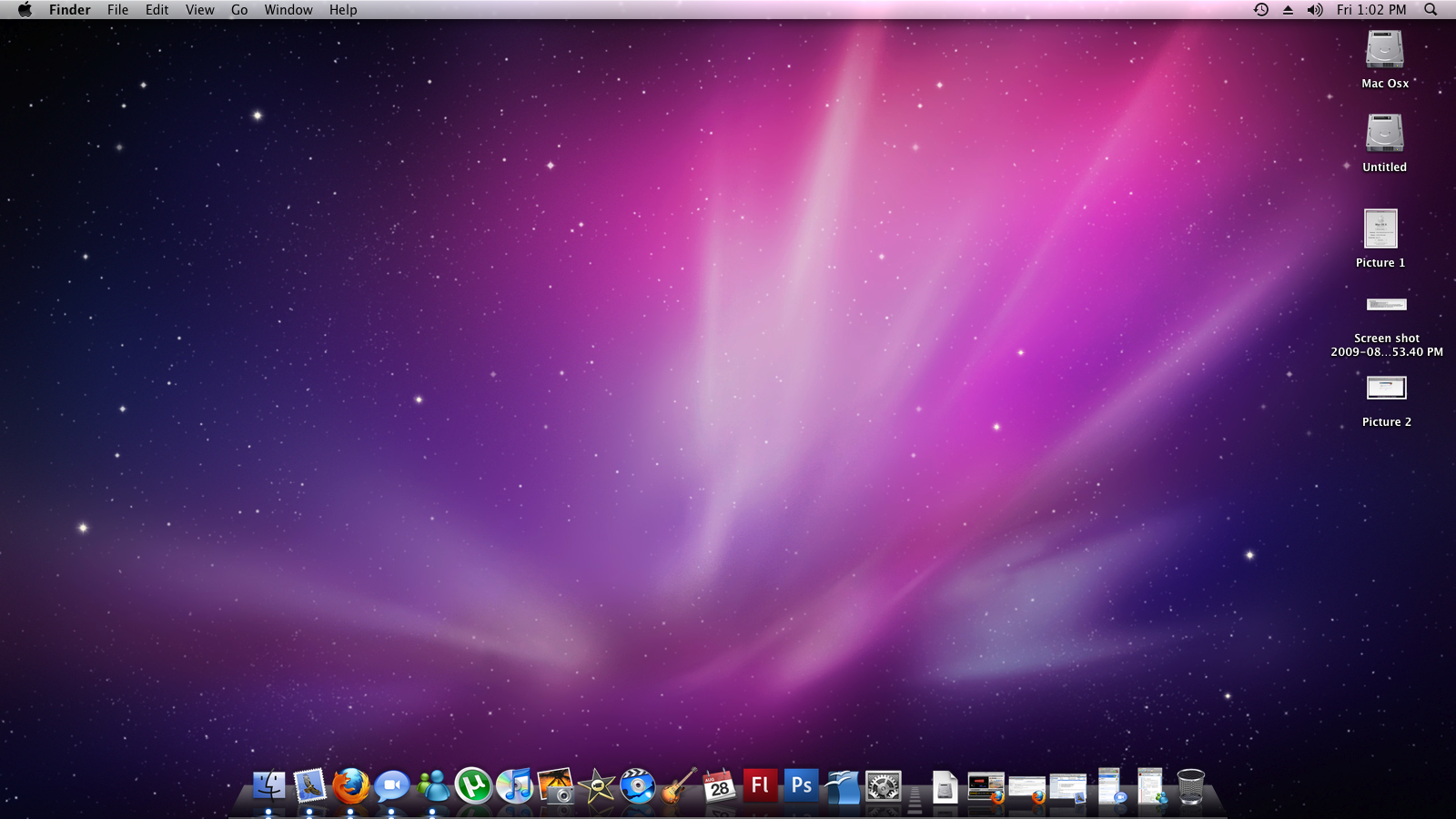Open uTorrent from the Dock
The height and width of the screenshot is (819, 1456).
(473, 785)
